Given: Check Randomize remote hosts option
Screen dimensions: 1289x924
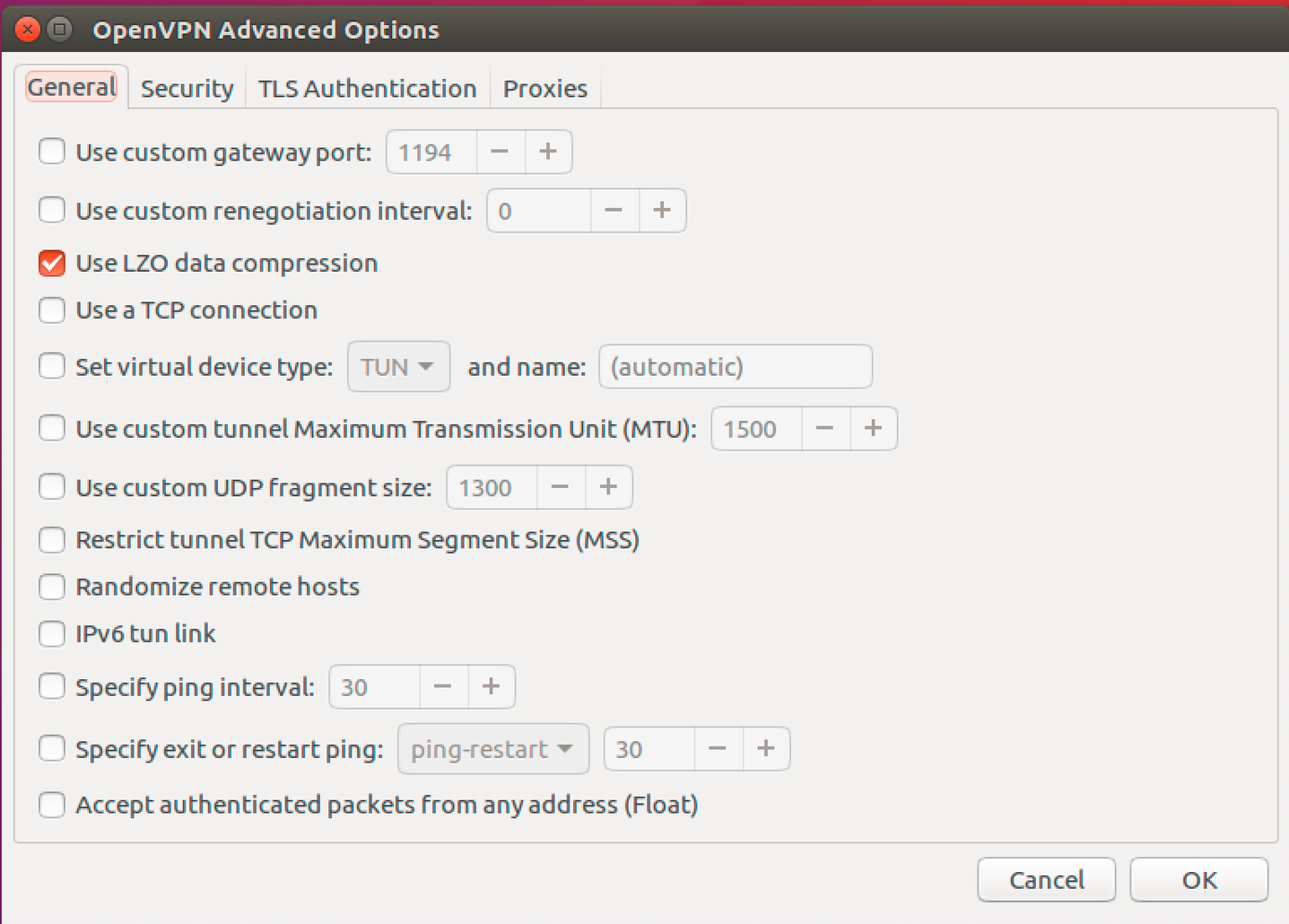Looking at the screenshot, I should (x=52, y=587).
